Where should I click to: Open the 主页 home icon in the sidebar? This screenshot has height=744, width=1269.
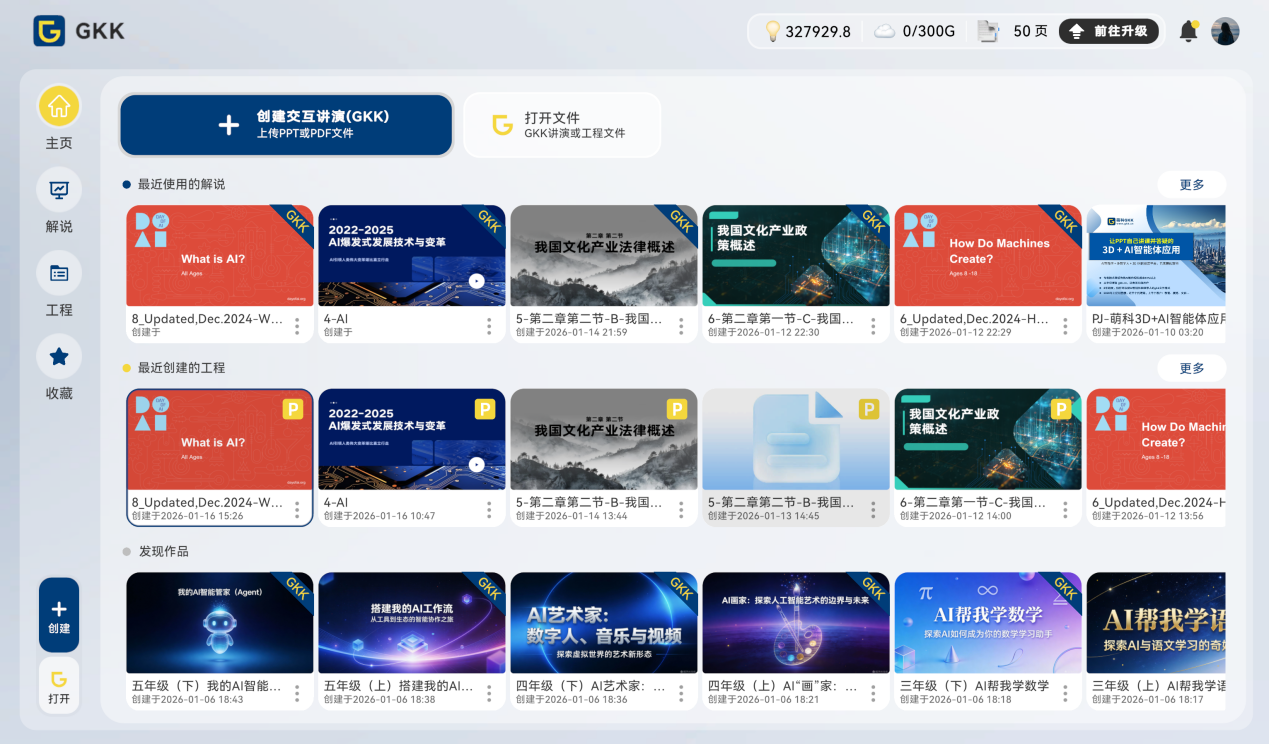point(58,106)
